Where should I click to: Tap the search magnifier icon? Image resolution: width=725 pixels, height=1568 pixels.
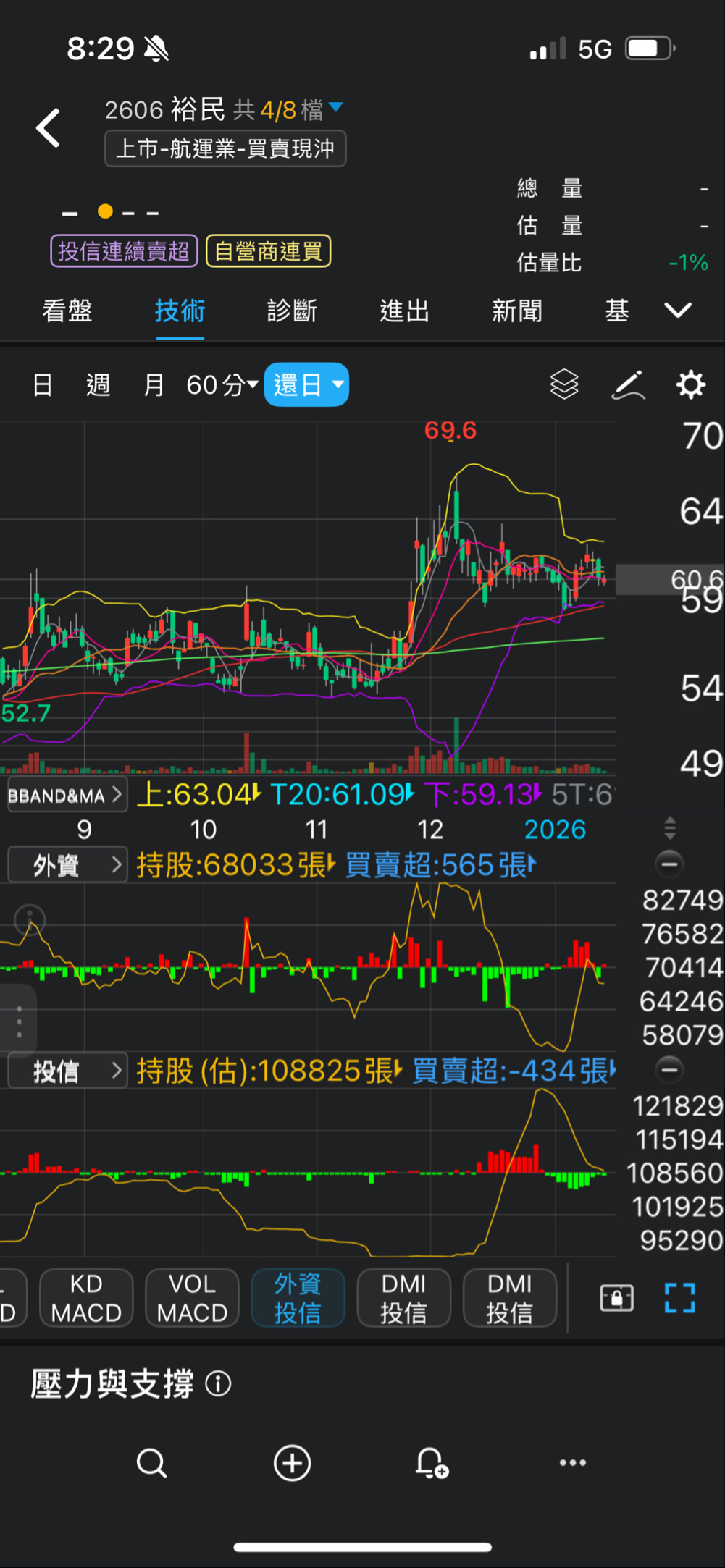pos(151,1462)
